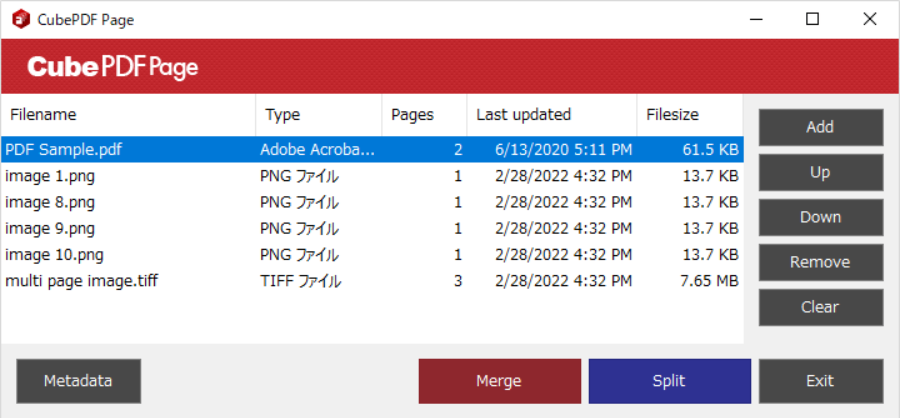
Task: Move selected file Up
Action: [820, 172]
